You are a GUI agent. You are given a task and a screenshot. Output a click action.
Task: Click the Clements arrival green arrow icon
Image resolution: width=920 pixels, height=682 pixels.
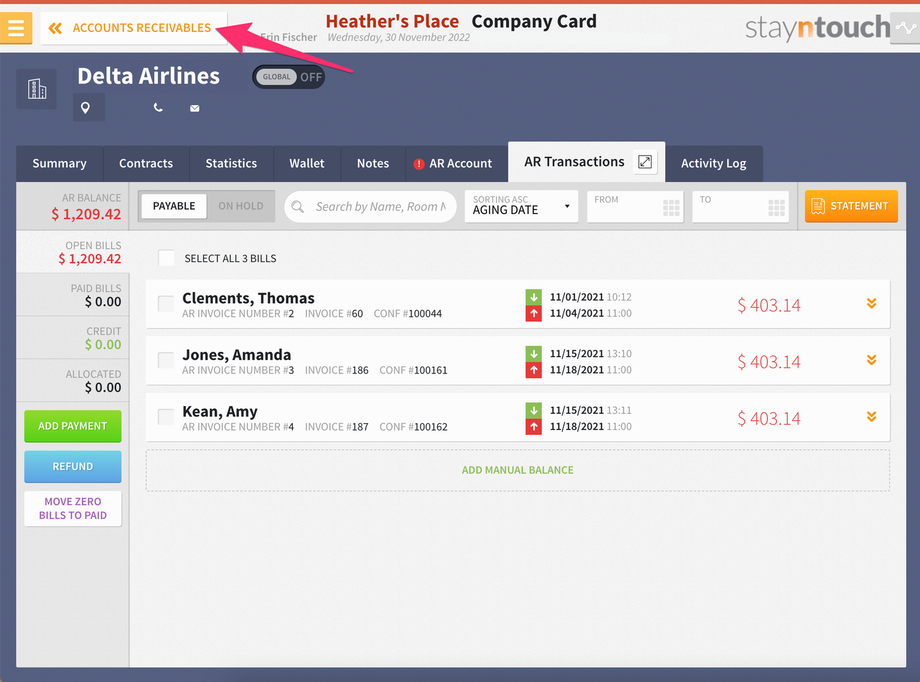(x=533, y=297)
